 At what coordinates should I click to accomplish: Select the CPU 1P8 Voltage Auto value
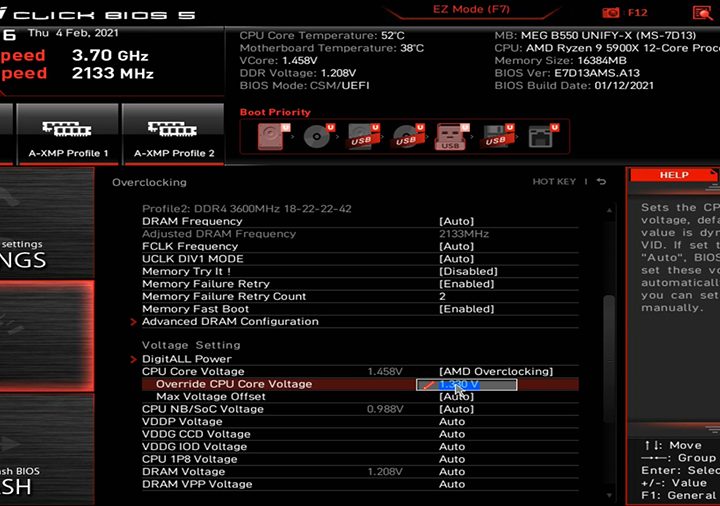(x=452, y=459)
